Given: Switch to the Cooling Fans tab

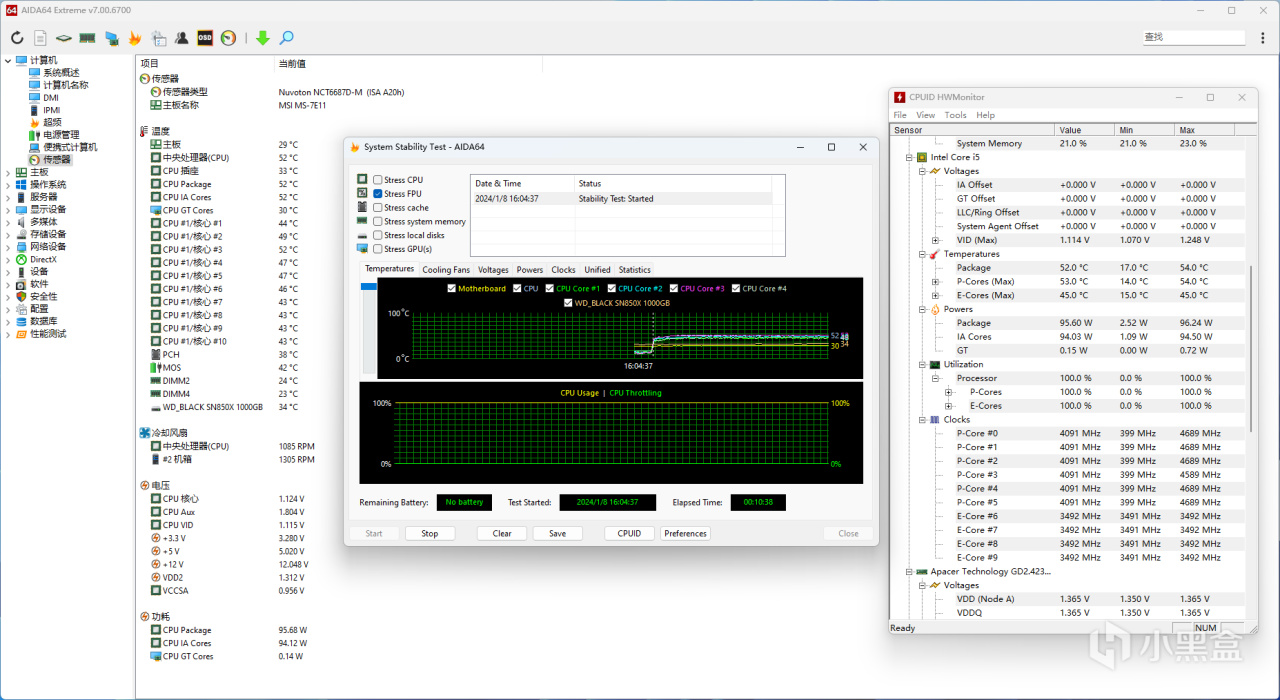Looking at the screenshot, I should pos(445,270).
